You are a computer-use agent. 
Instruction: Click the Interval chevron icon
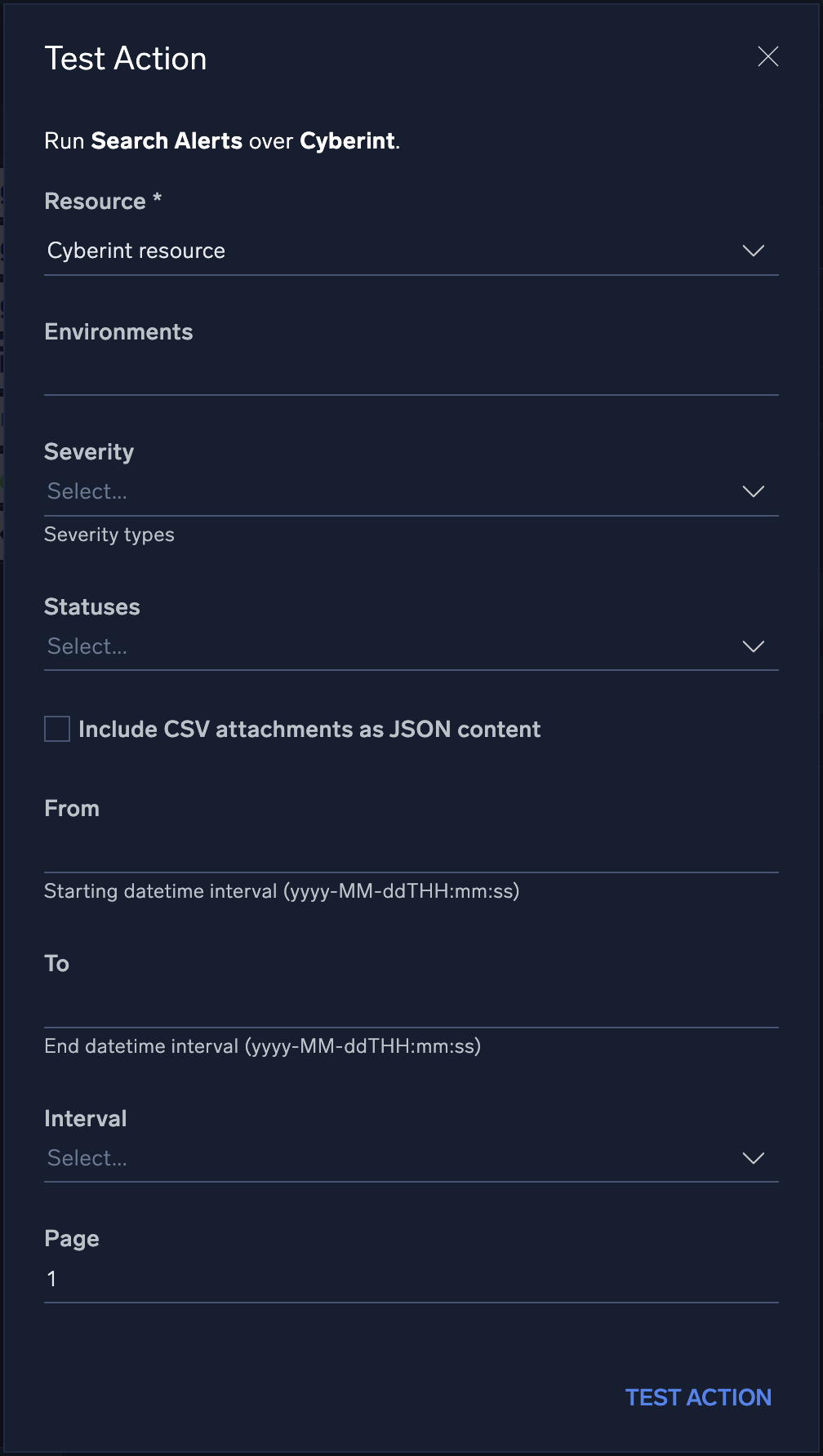click(753, 1157)
